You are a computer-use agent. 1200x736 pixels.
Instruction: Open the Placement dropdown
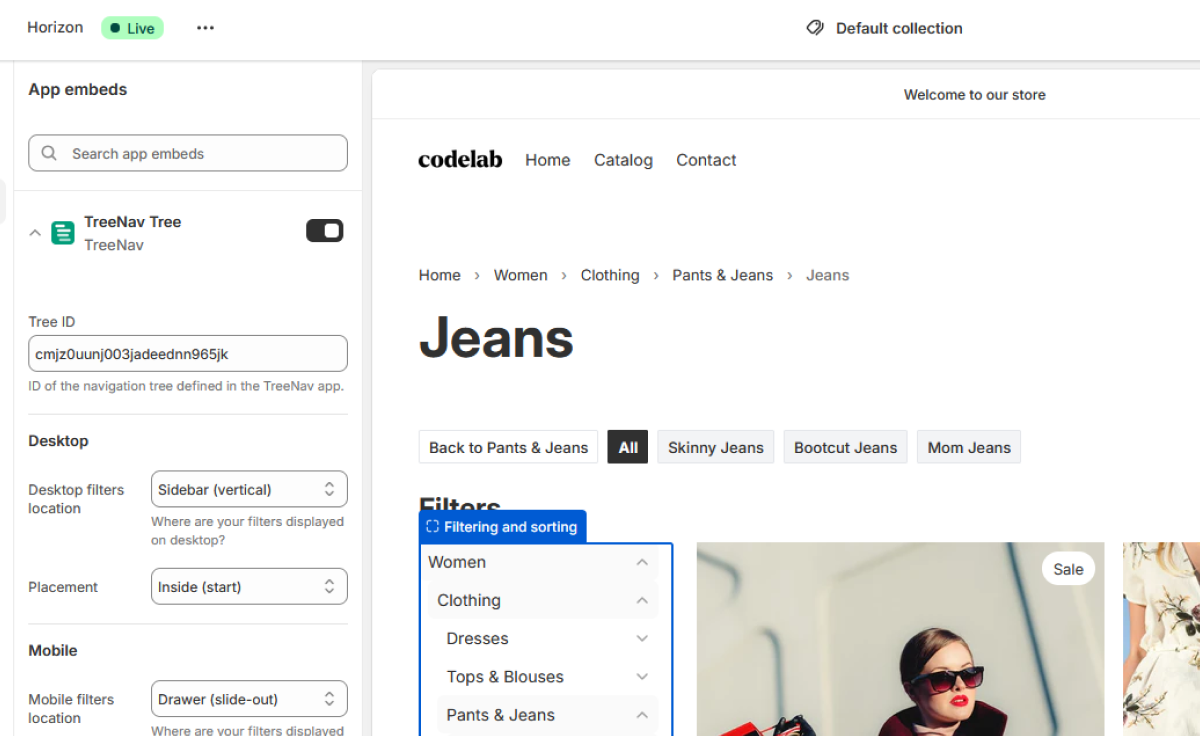(x=249, y=586)
